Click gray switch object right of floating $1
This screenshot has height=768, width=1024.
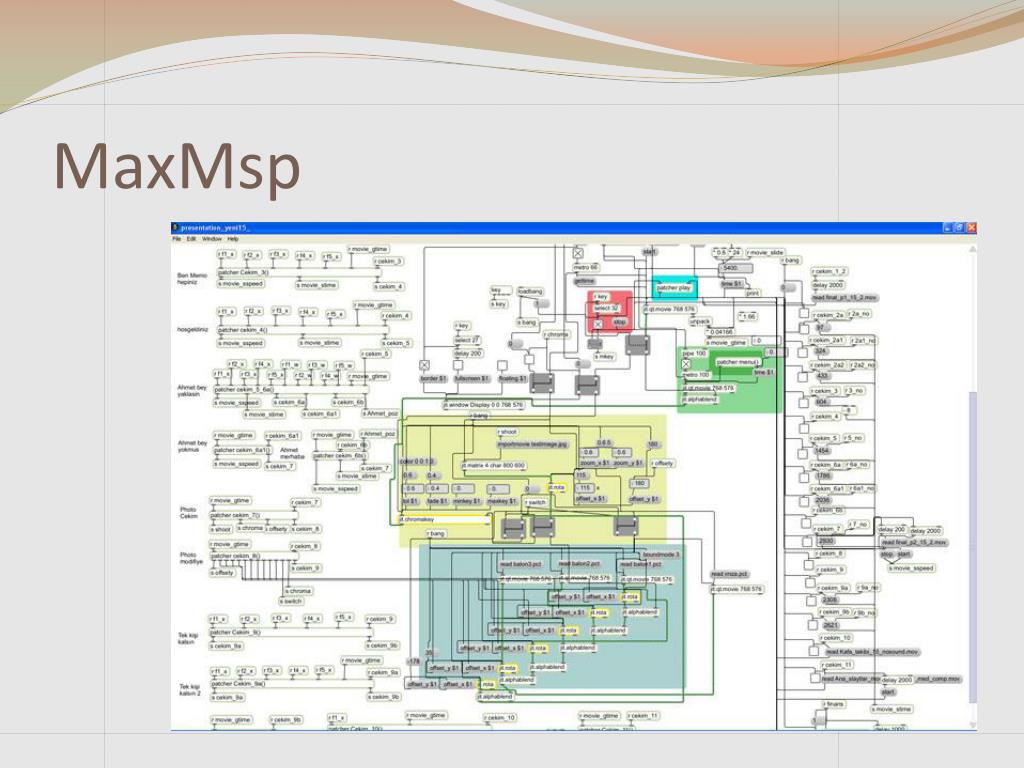point(542,383)
